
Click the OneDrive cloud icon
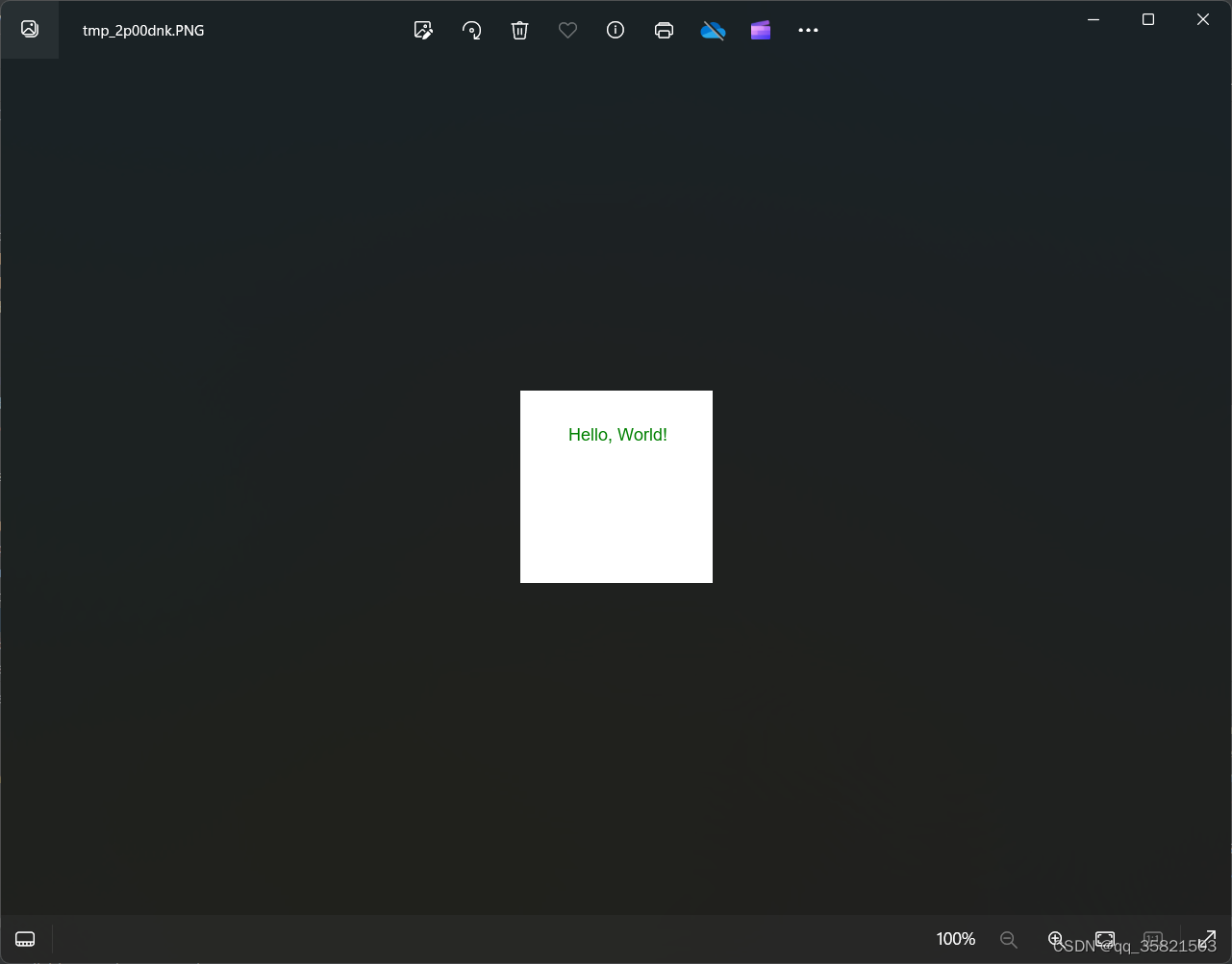[x=713, y=31]
